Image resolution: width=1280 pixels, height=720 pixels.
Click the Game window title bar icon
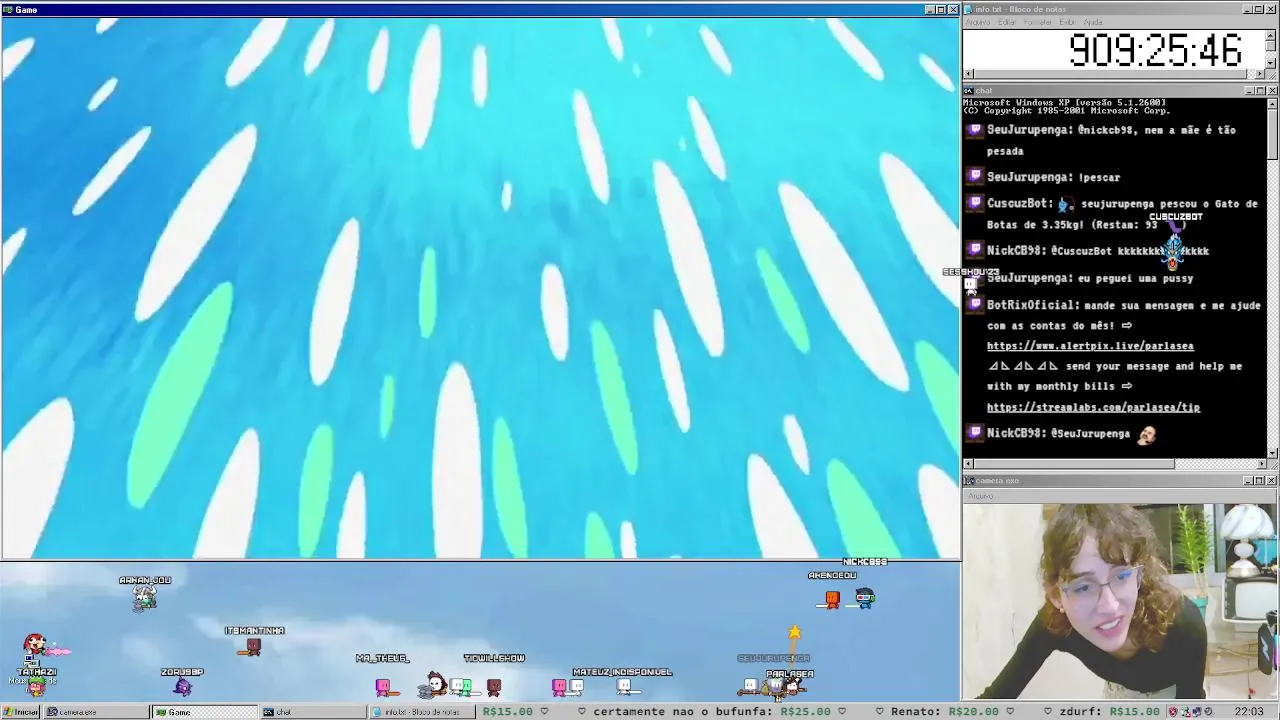pyautogui.click(x=7, y=9)
